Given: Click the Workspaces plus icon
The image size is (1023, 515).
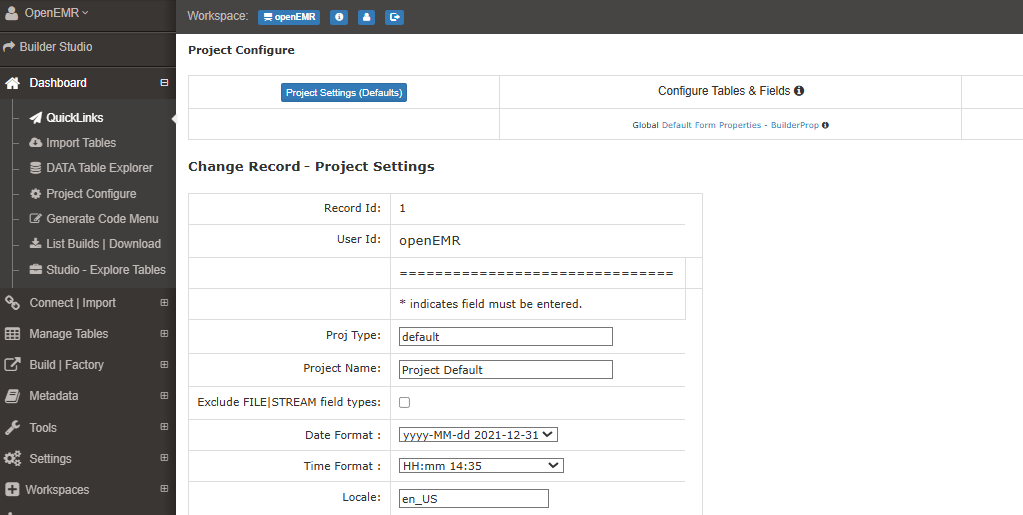Looking at the screenshot, I should click(x=12, y=490).
